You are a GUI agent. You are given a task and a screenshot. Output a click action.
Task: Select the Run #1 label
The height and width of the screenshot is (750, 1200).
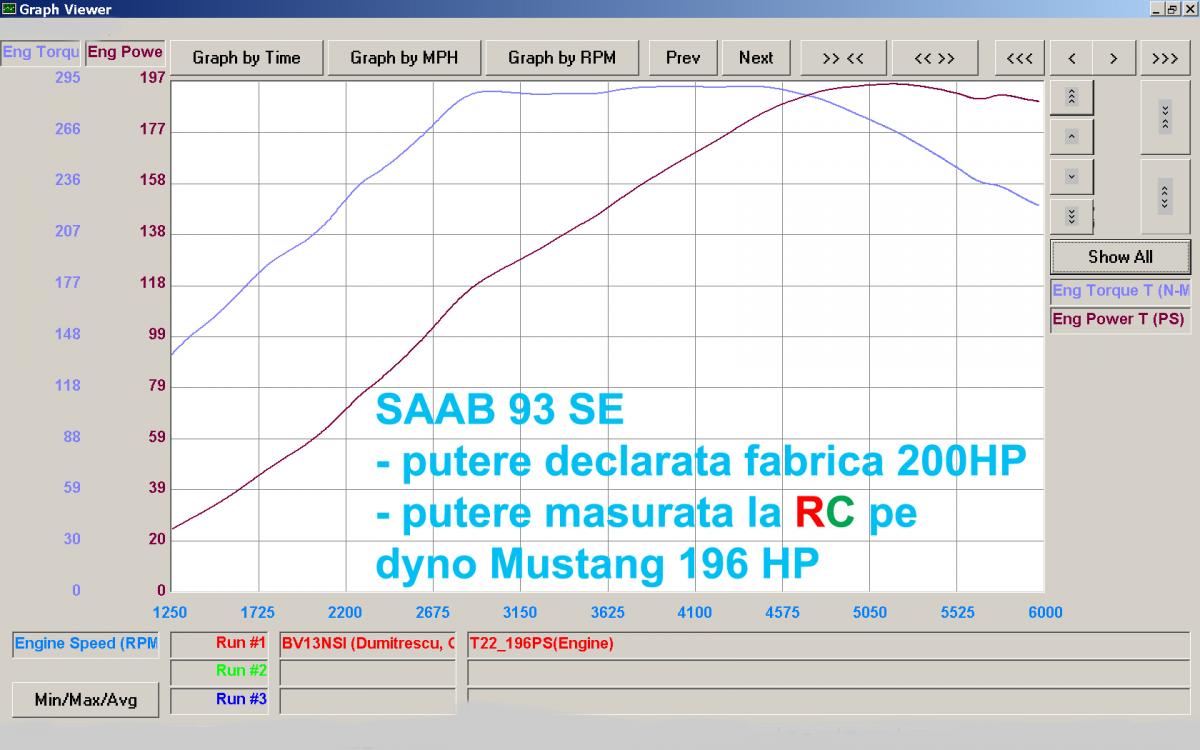click(220, 644)
